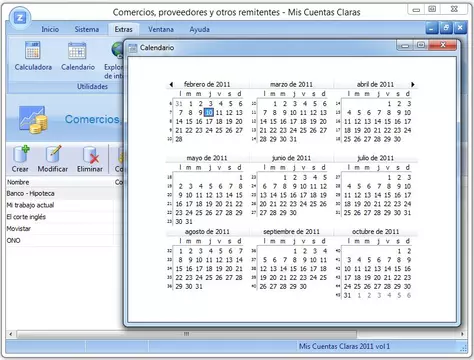
Task: Open the Sistema ribbon tab
Action: [87, 29]
